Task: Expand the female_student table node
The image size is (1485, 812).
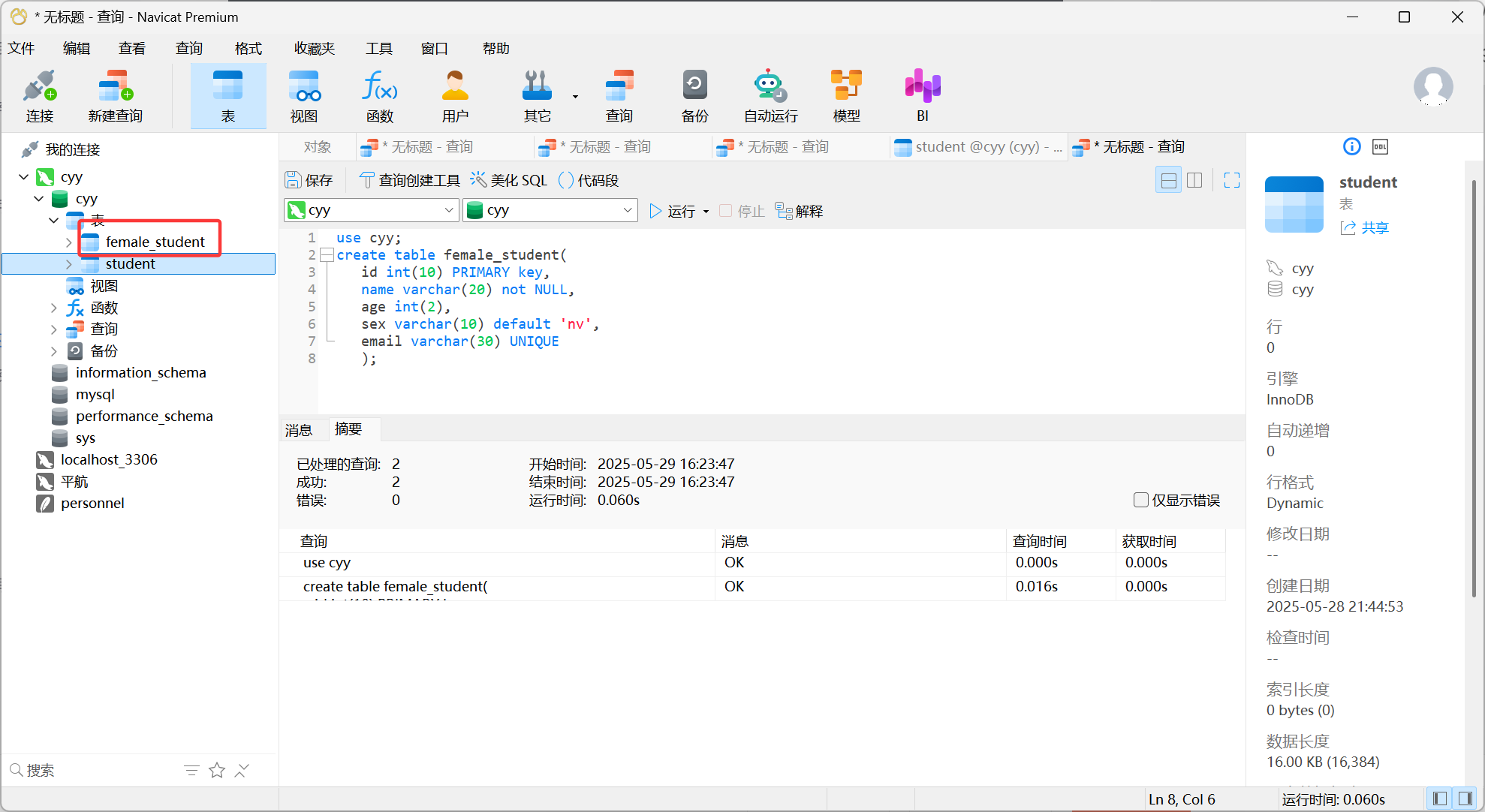Action: point(68,242)
